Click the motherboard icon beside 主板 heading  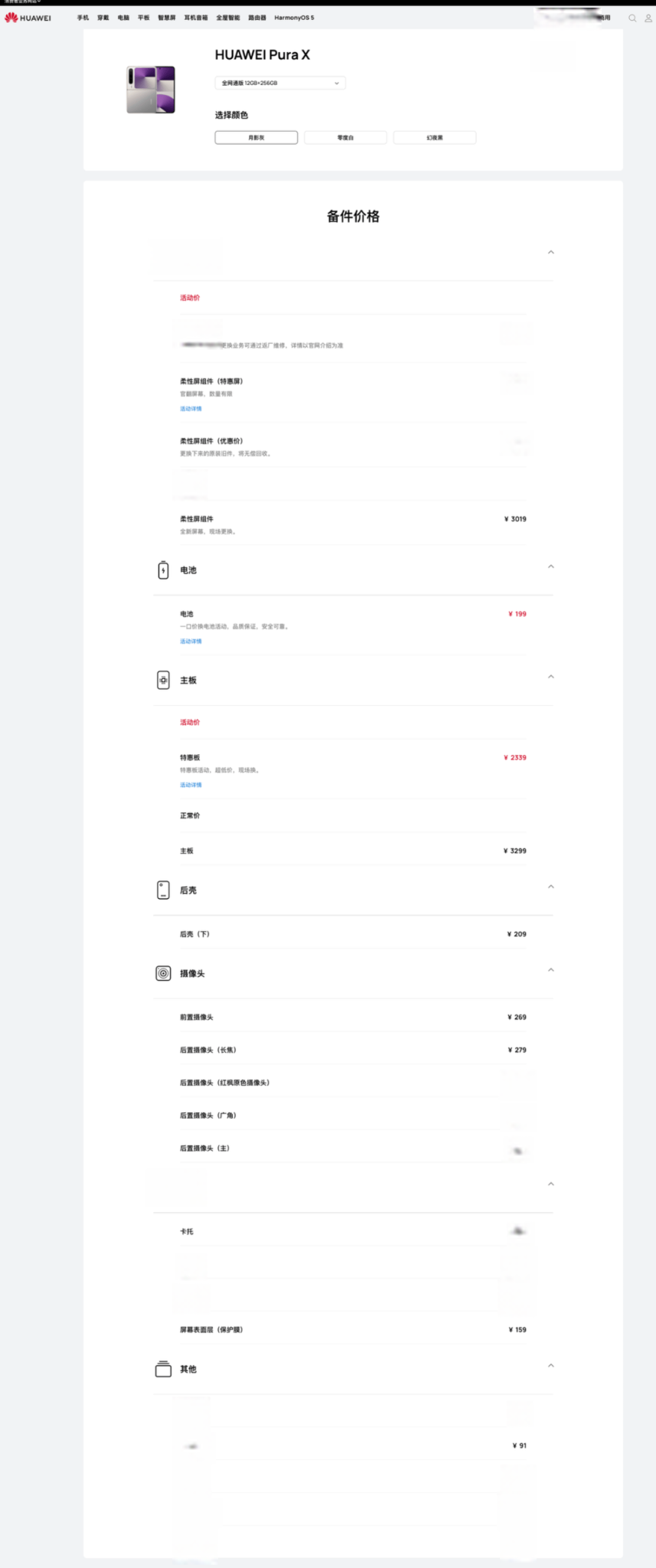pos(163,680)
